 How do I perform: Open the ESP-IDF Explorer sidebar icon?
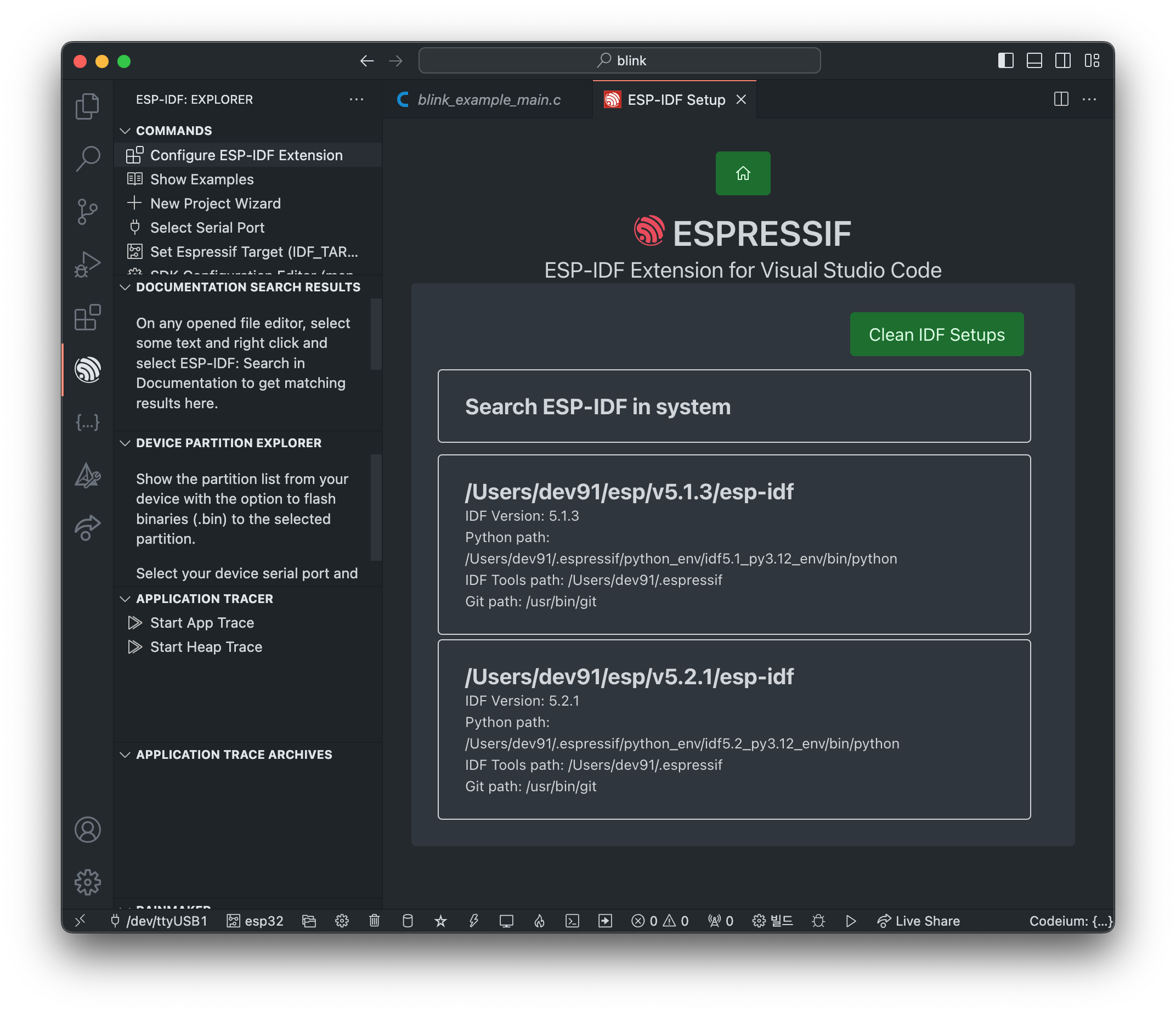(87, 370)
